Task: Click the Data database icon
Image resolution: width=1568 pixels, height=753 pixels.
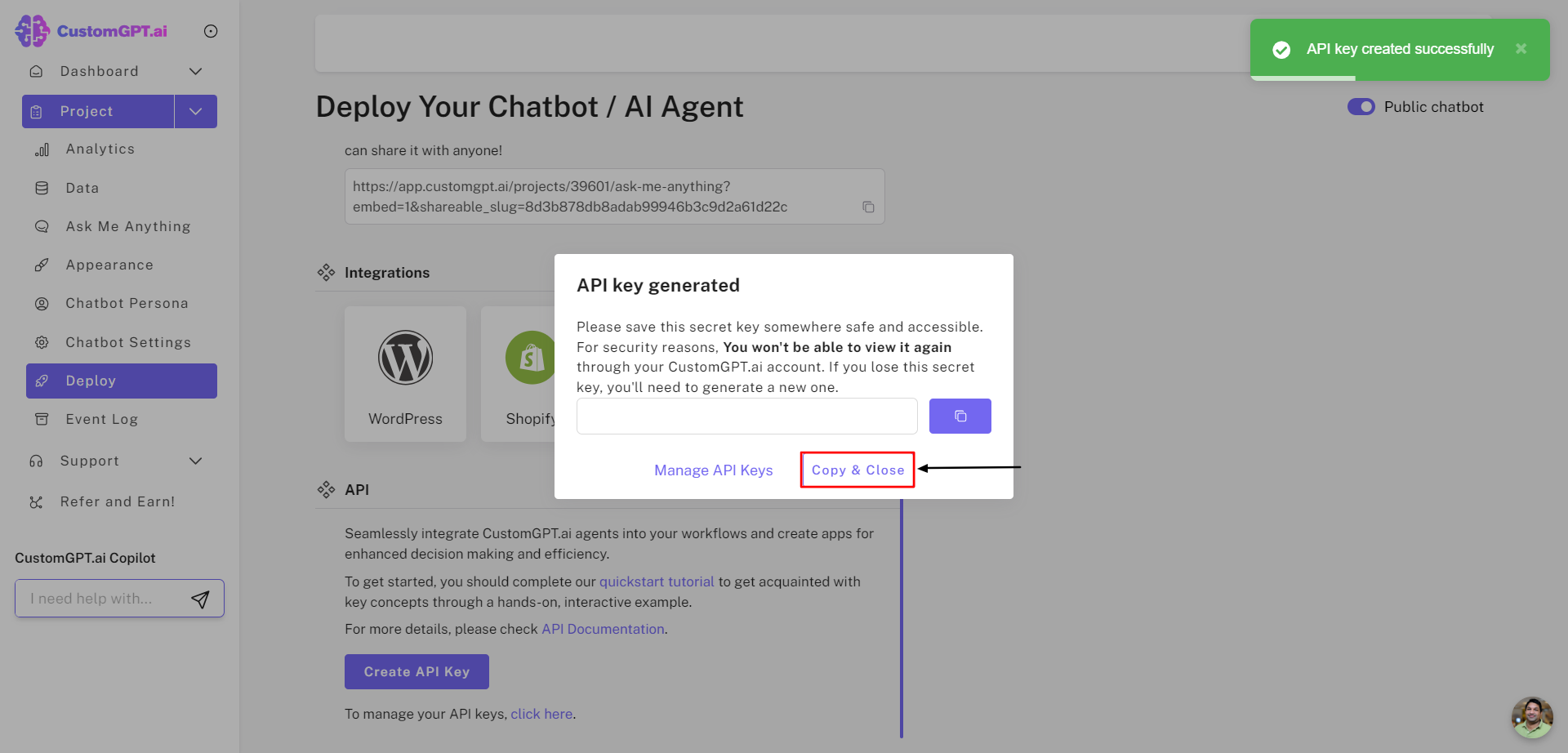Action: click(x=42, y=188)
